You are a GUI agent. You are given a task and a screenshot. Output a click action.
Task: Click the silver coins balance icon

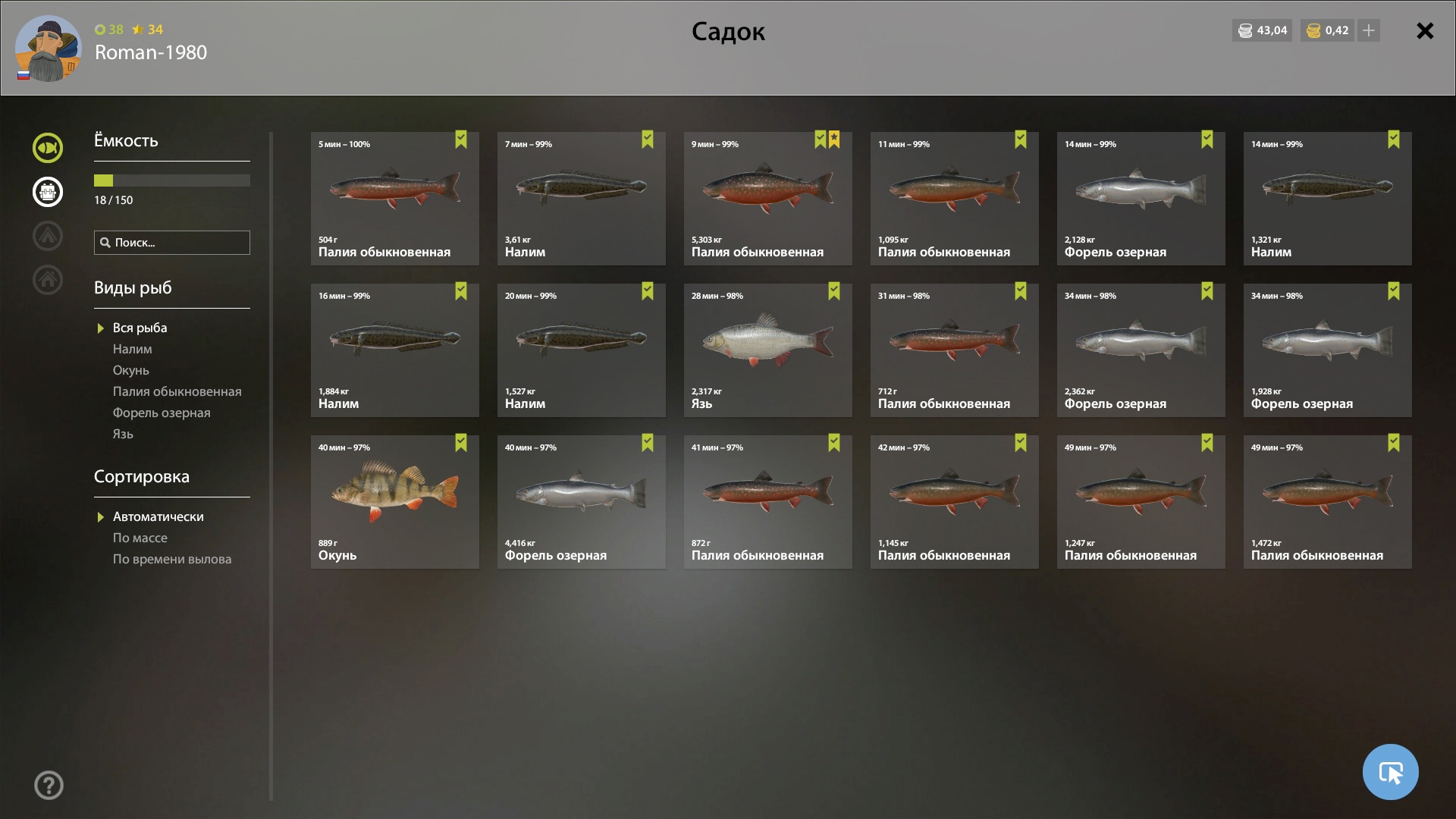click(x=1245, y=30)
